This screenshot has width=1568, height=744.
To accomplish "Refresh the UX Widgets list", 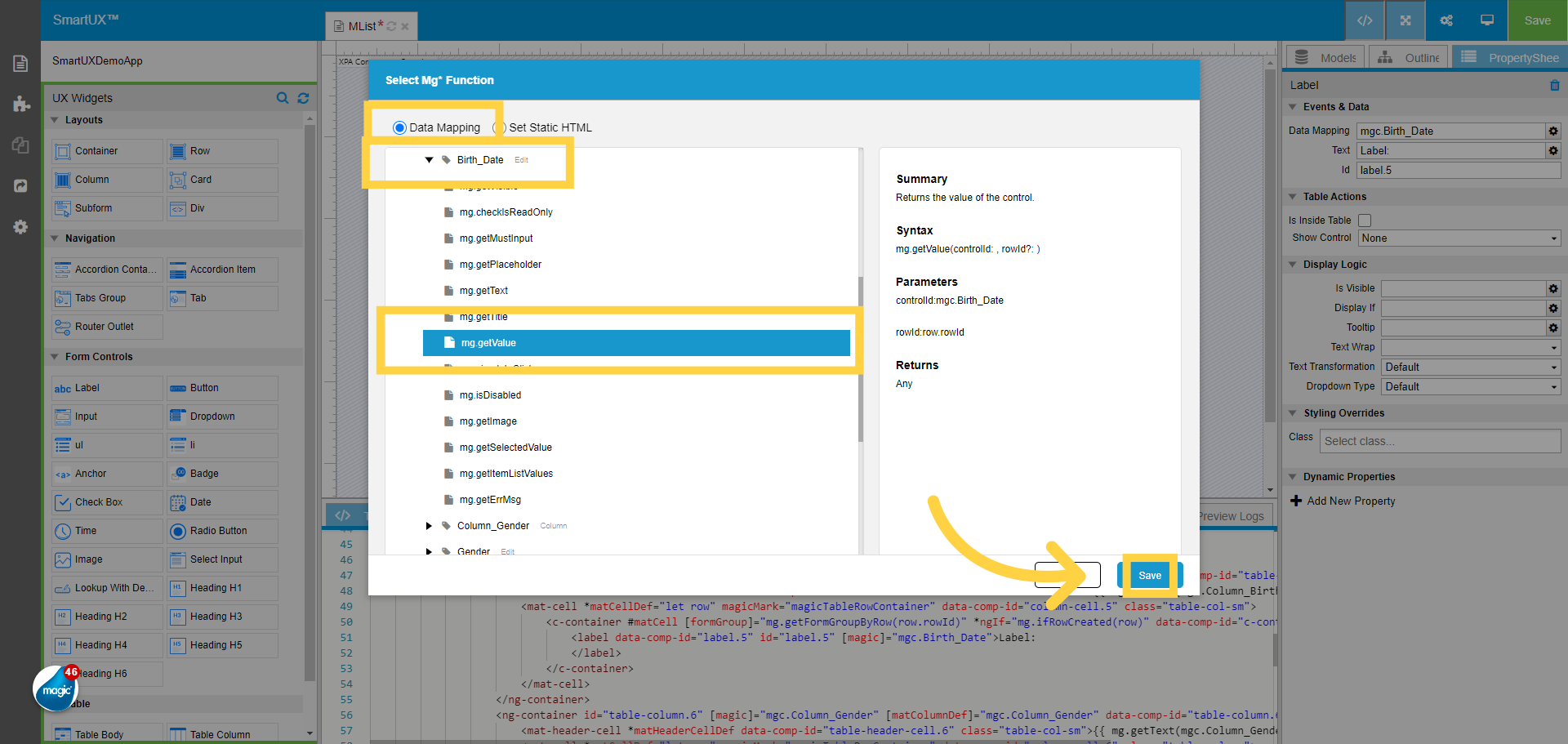I will coord(303,98).
